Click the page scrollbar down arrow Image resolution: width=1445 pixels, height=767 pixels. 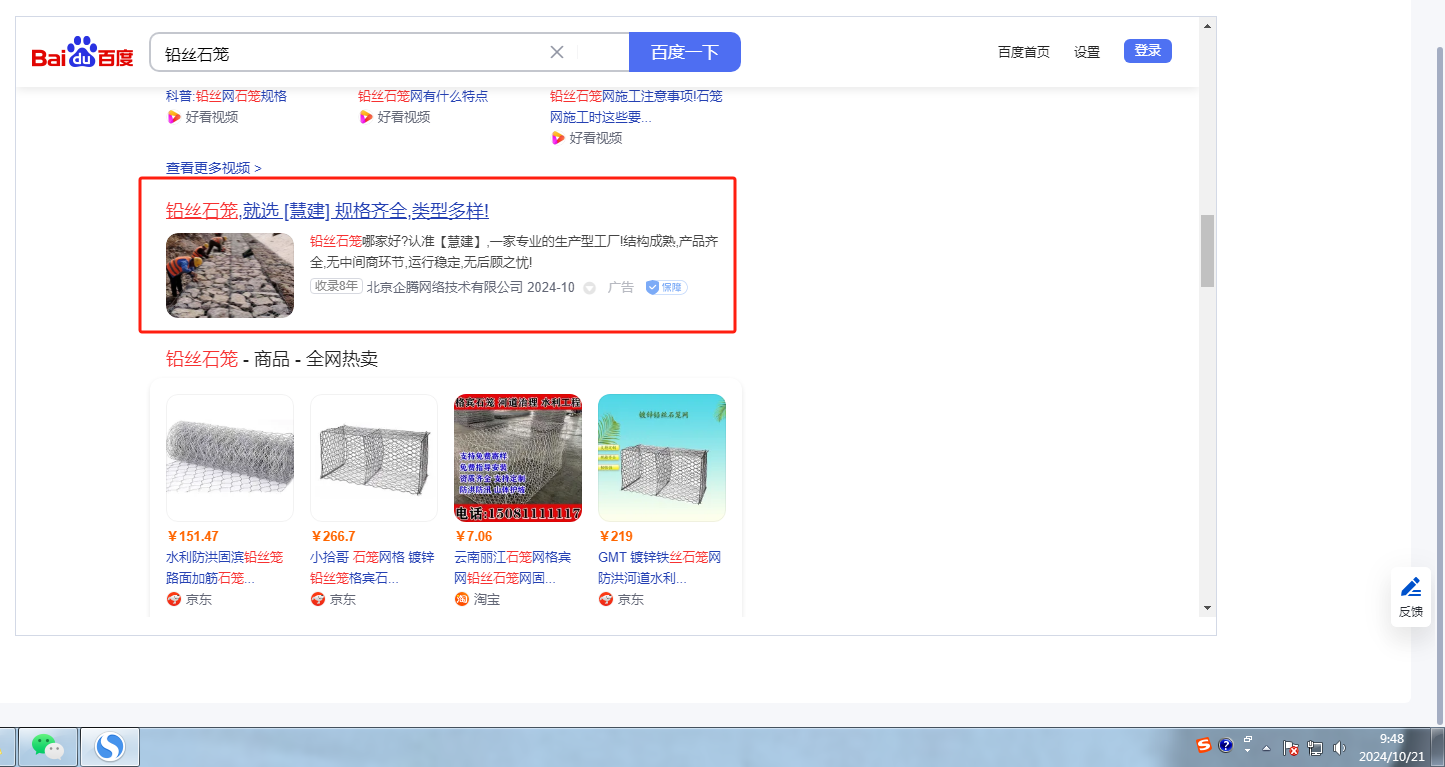pyautogui.click(x=1207, y=607)
